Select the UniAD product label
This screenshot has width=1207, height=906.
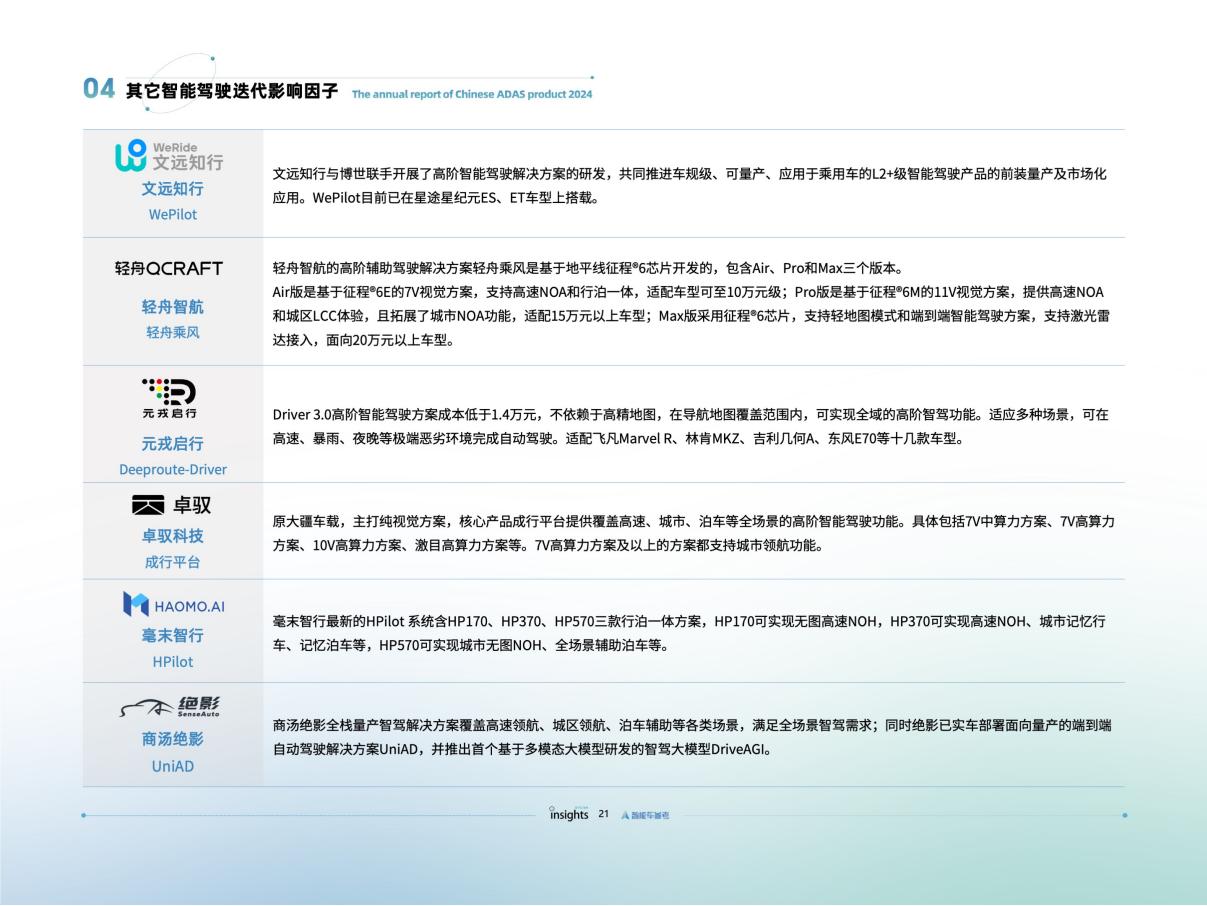point(172,767)
